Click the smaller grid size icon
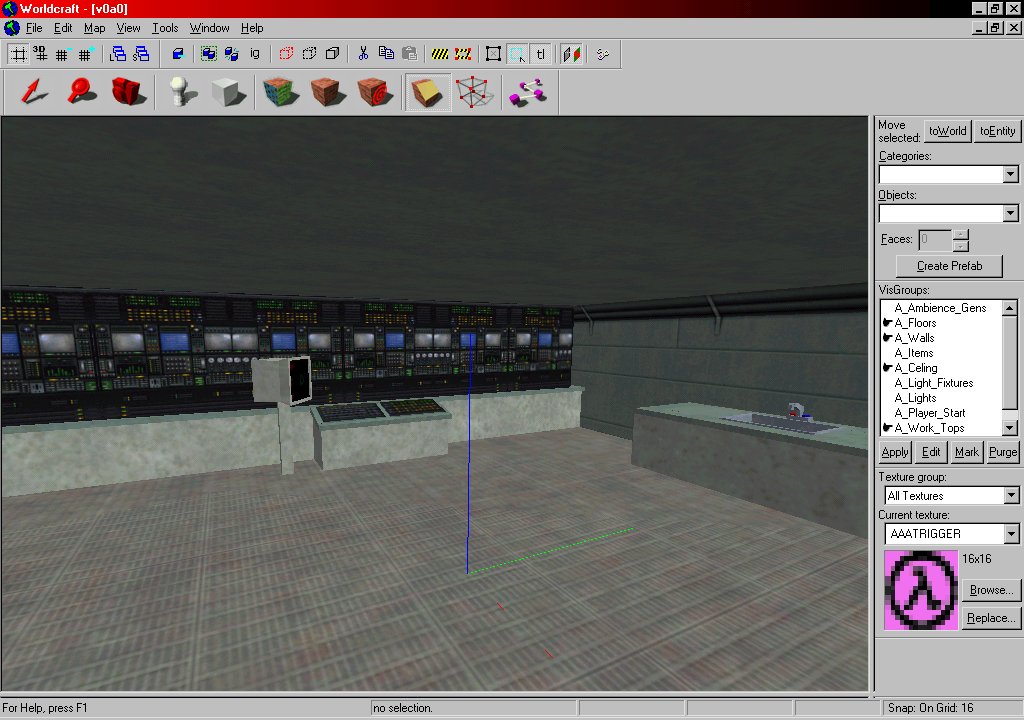 click(x=63, y=54)
